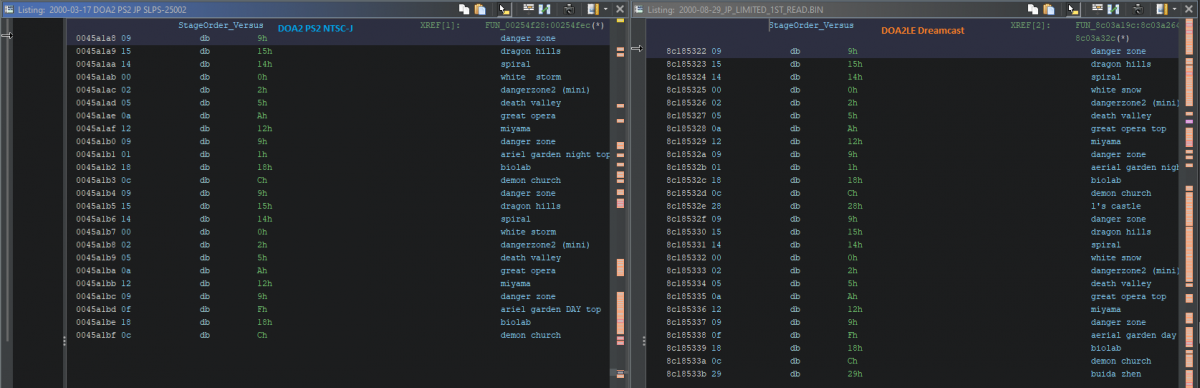Click 'biolab' comment at 0045a1b2
The image size is (1200, 388).
[x=515, y=167]
